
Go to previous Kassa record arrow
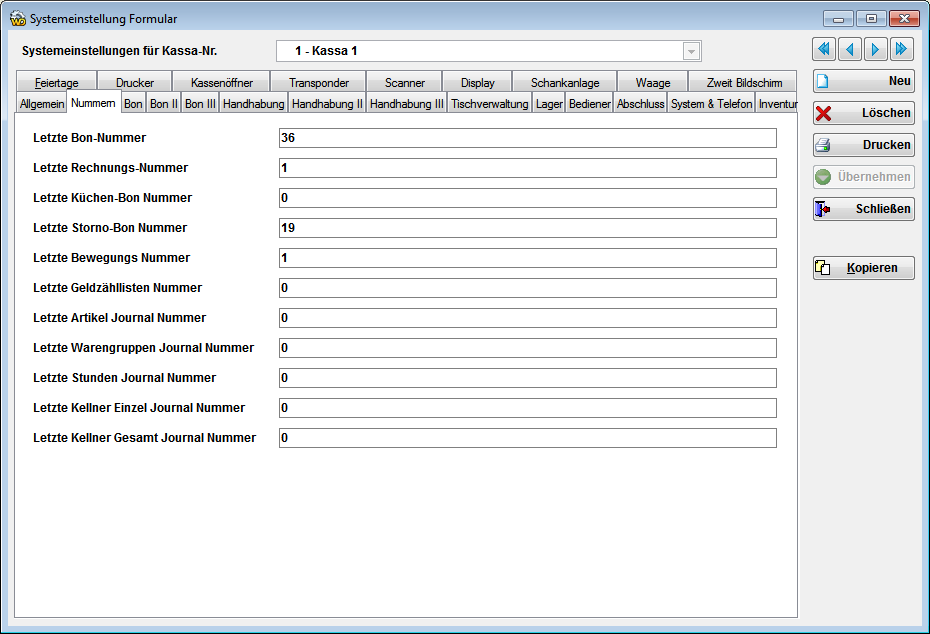850,49
